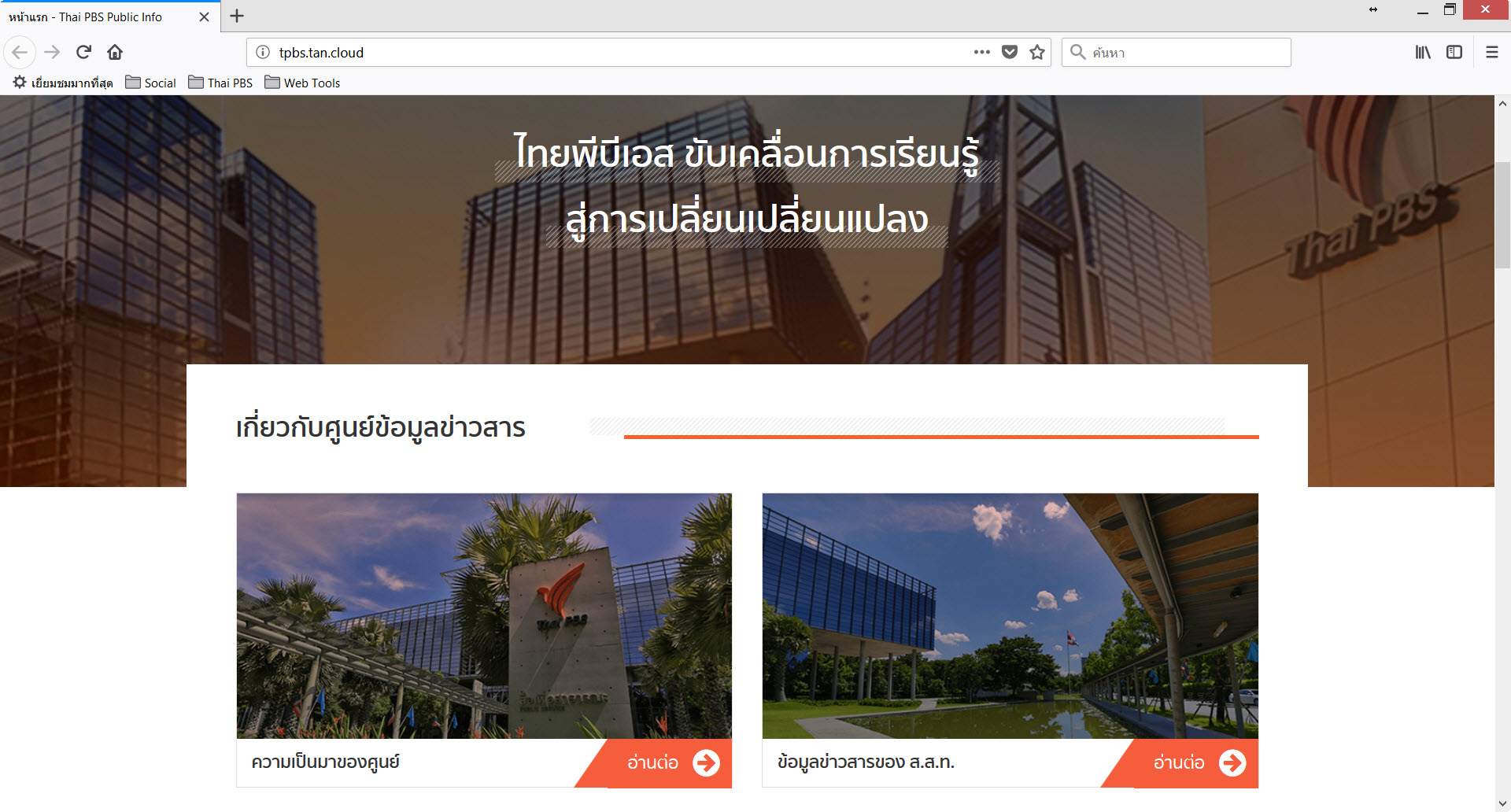Click the magnifier icon in search box

pos(1078,53)
